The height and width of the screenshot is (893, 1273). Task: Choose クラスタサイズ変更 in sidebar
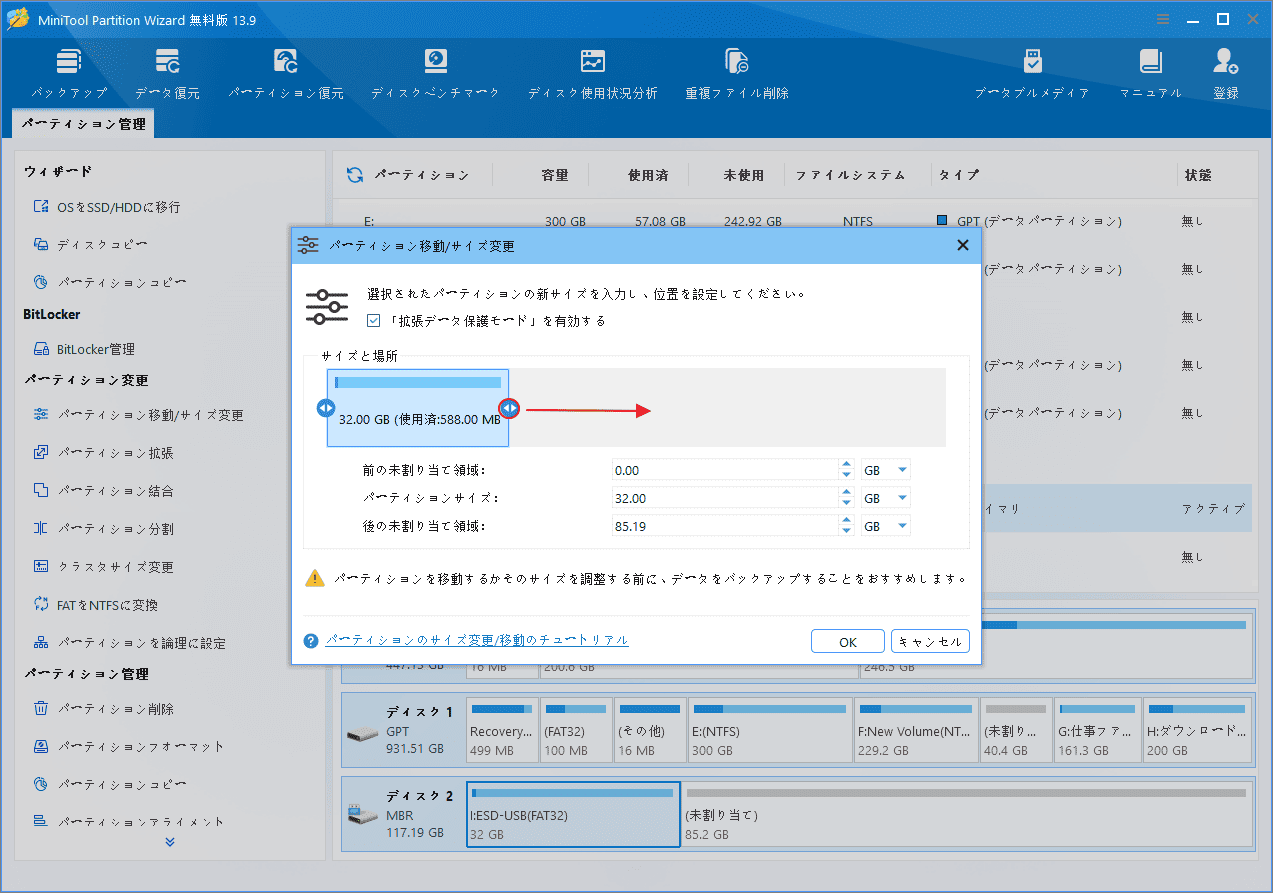pyautogui.click(x=103, y=567)
